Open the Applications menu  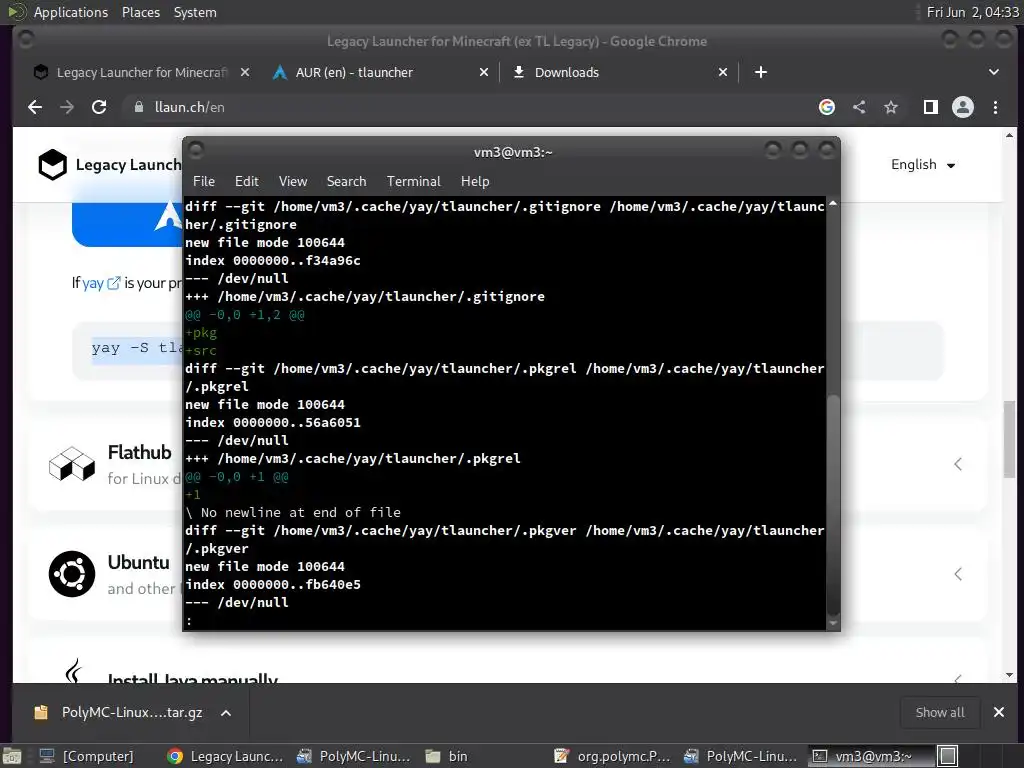pyautogui.click(x=71, y=12)
